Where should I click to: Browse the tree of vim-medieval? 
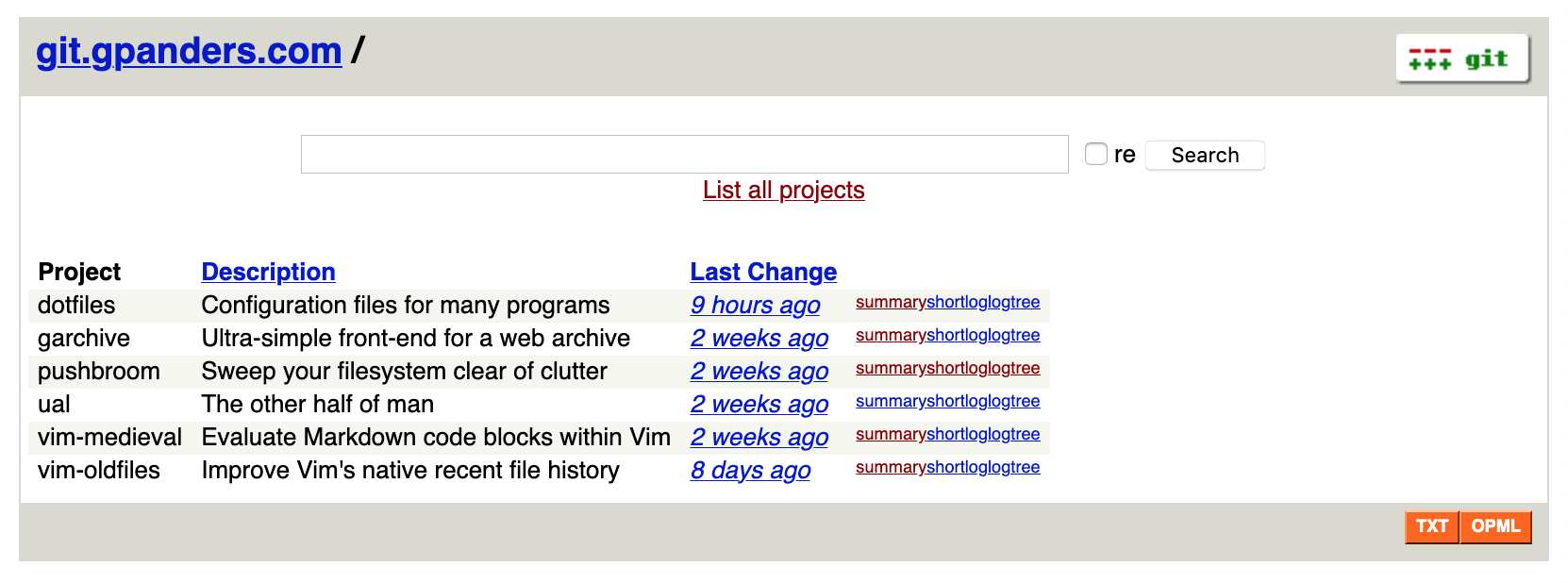tap(1026, 434)
